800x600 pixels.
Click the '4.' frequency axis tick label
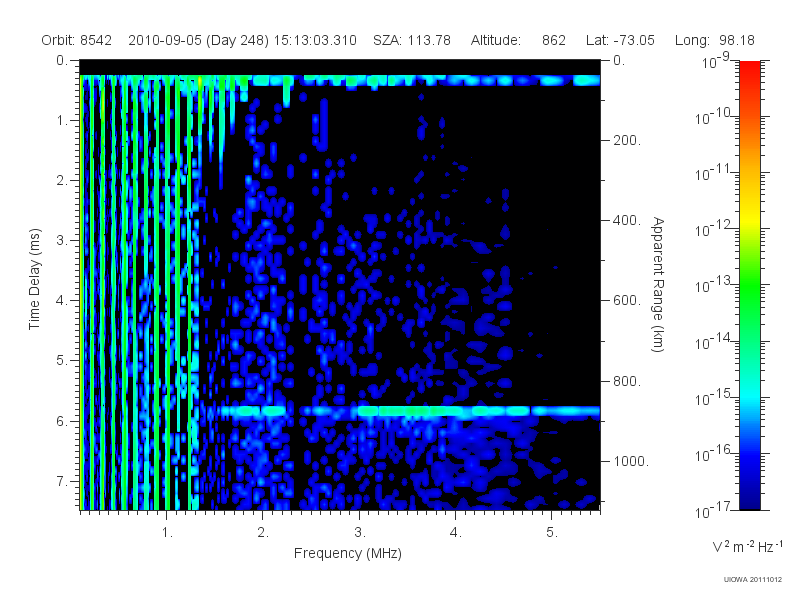pos(456,532)
